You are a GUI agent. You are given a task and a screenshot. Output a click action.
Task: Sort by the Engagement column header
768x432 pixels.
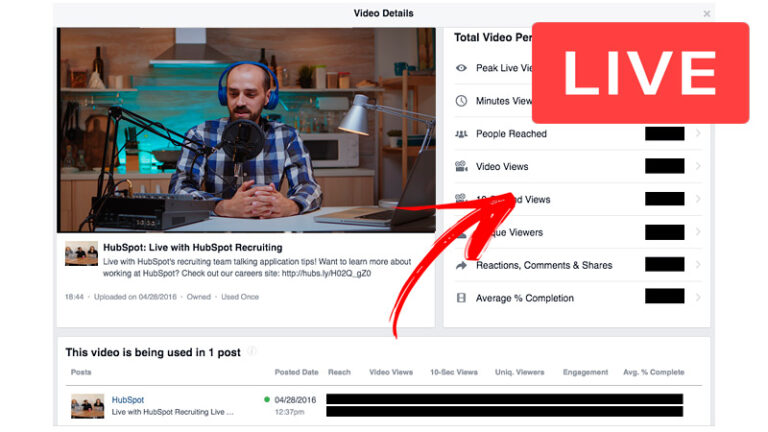585,372
